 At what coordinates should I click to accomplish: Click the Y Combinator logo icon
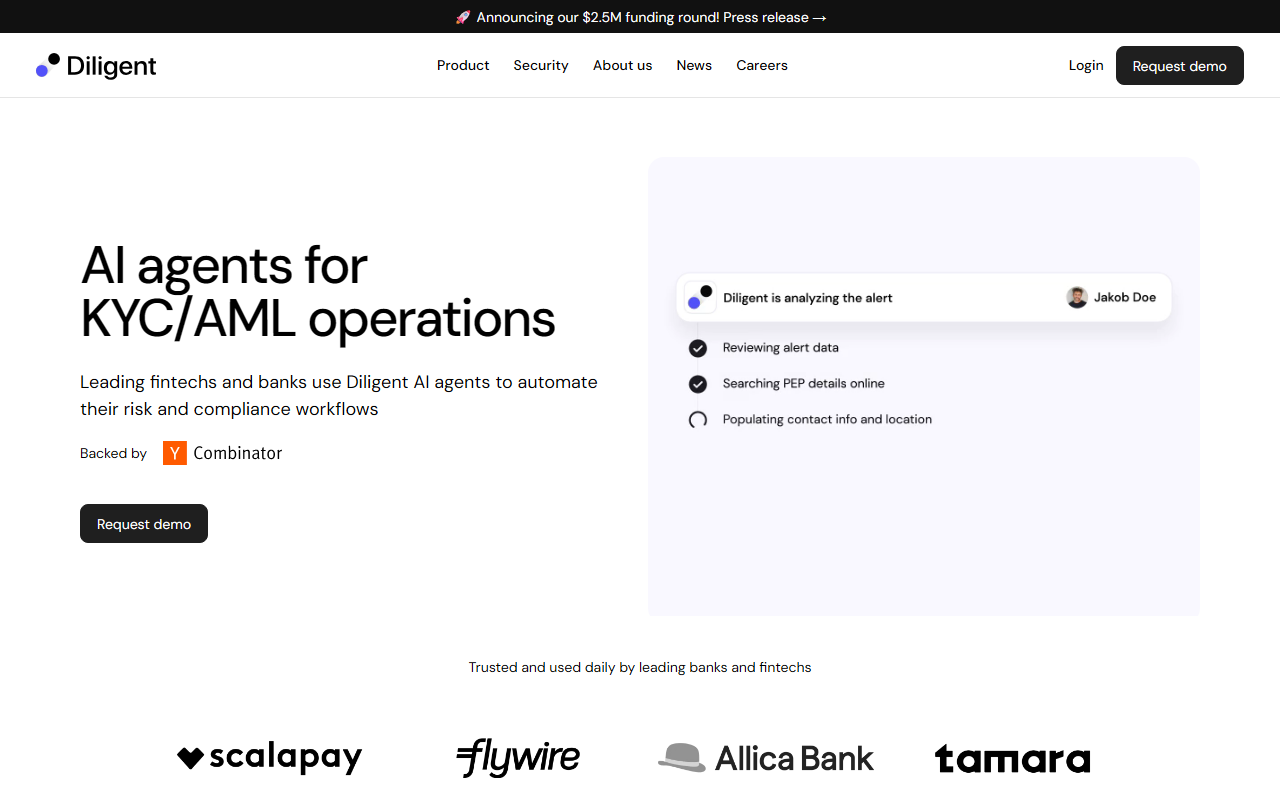pyautogui.click(x=175, y=453)
